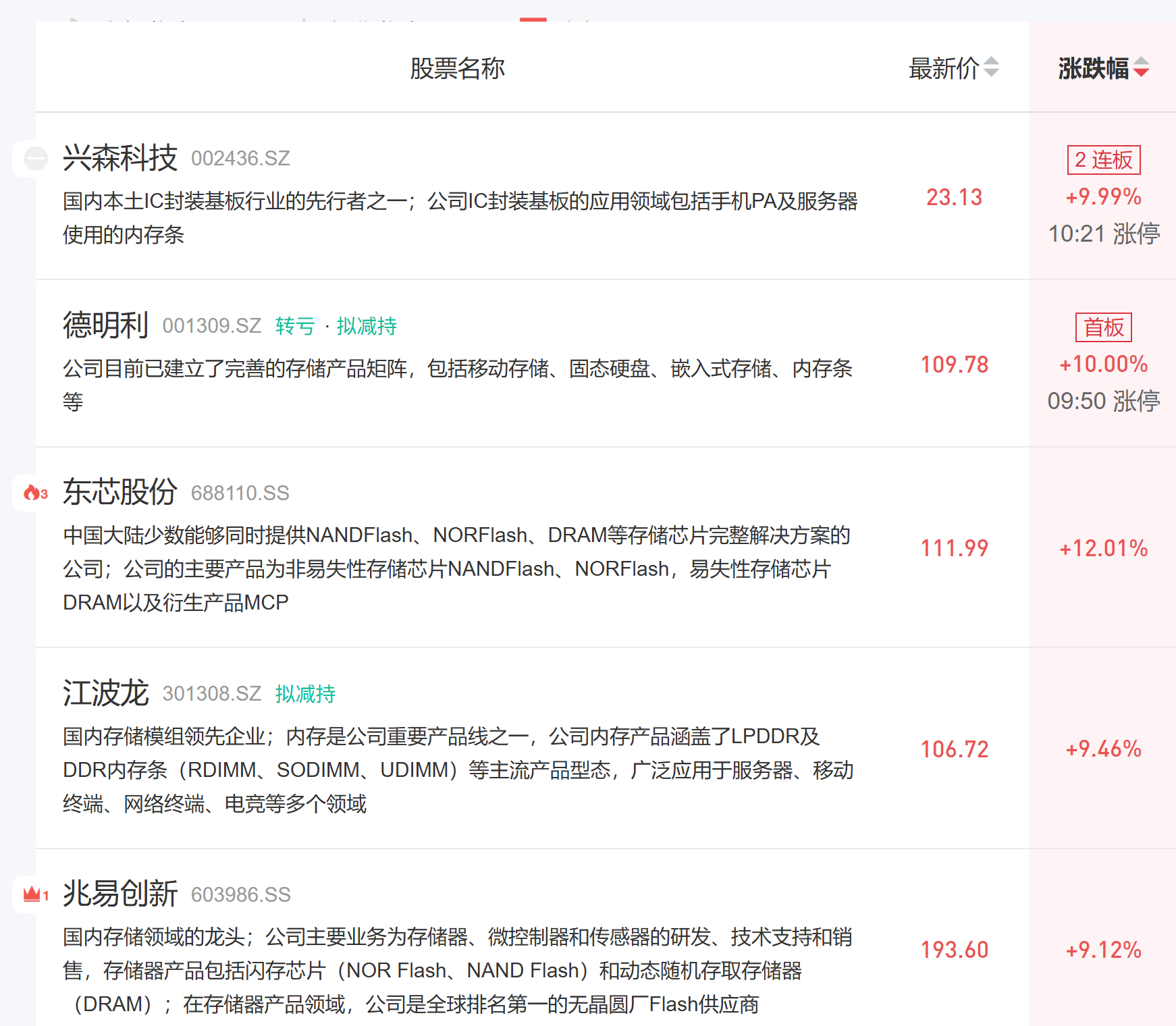Click the 10:21 涨停 time label
Viewport: 1176px width, 1026px height.
pyautogui.click(x=1104, y=234)
